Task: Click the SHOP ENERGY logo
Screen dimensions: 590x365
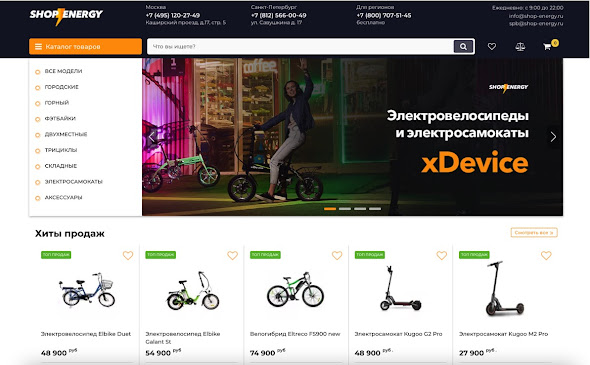Action: click(66, 16)
